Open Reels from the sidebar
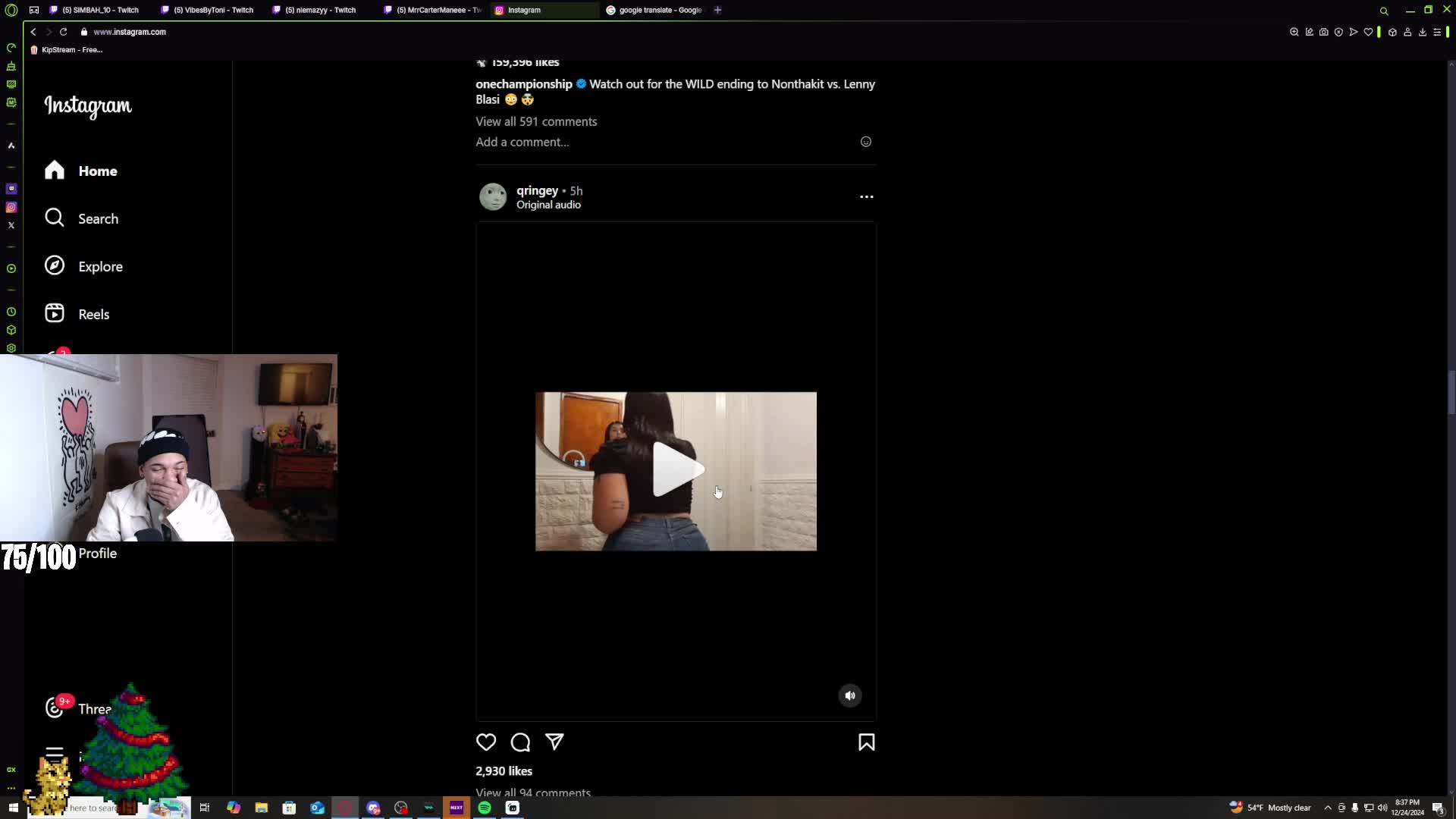 77,314
